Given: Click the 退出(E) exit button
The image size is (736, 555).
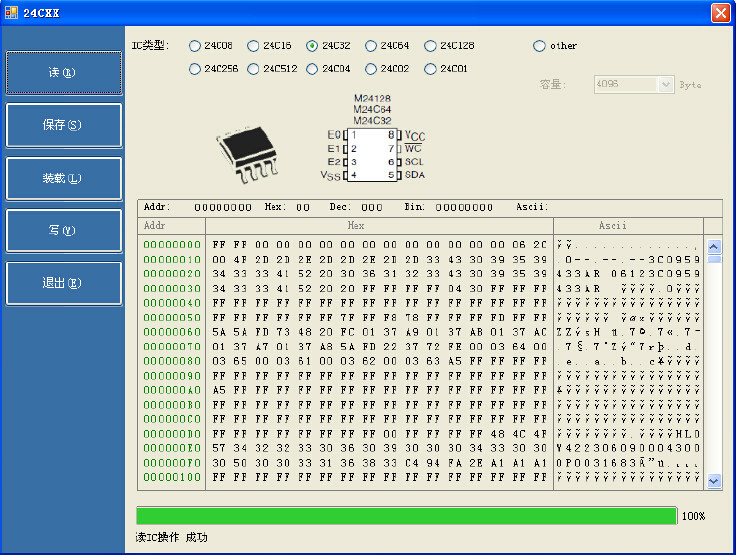Looking at the screenshot, I should (x=64, y=283).
